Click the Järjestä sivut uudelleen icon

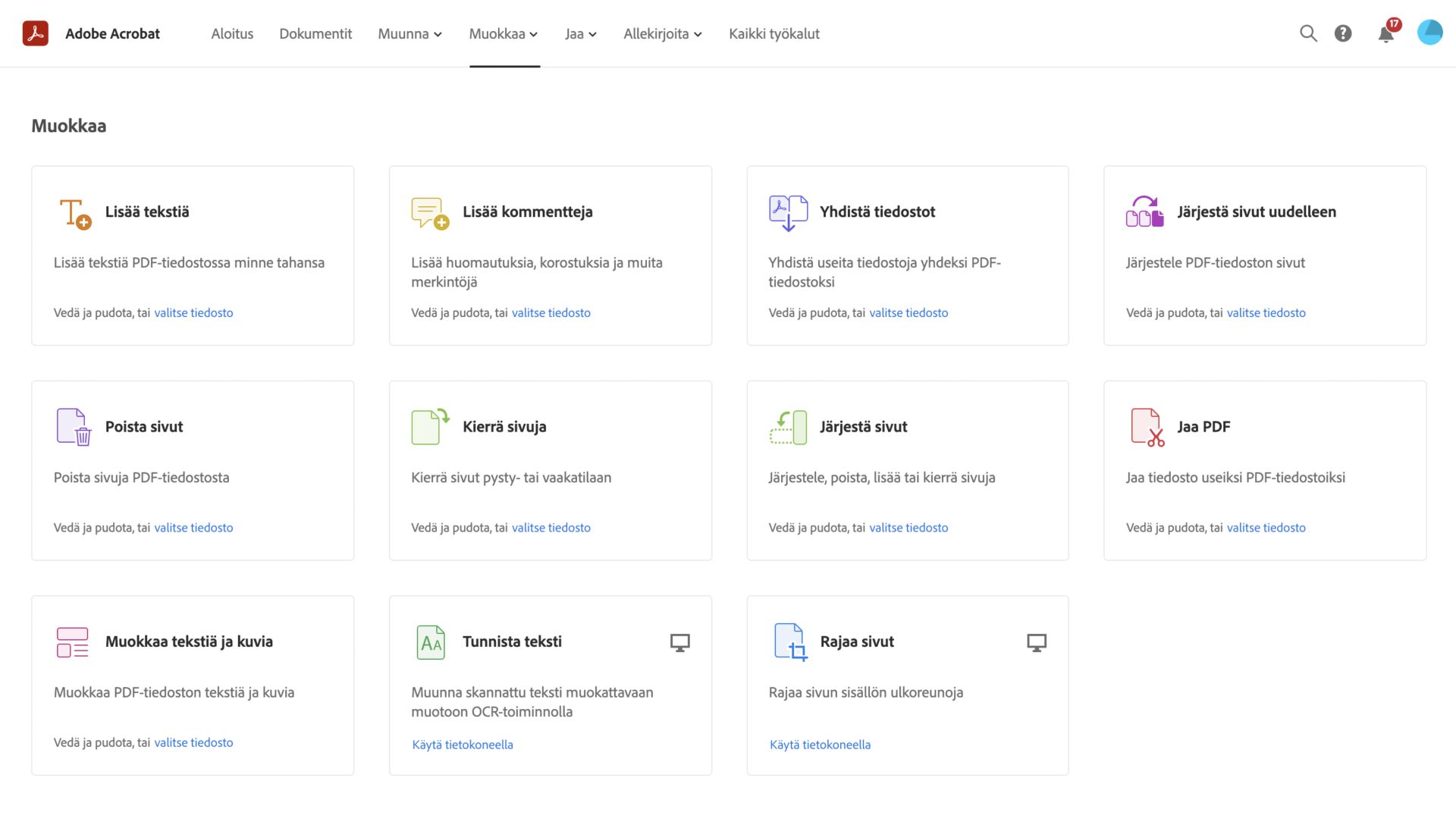(x=1145, y=212)
